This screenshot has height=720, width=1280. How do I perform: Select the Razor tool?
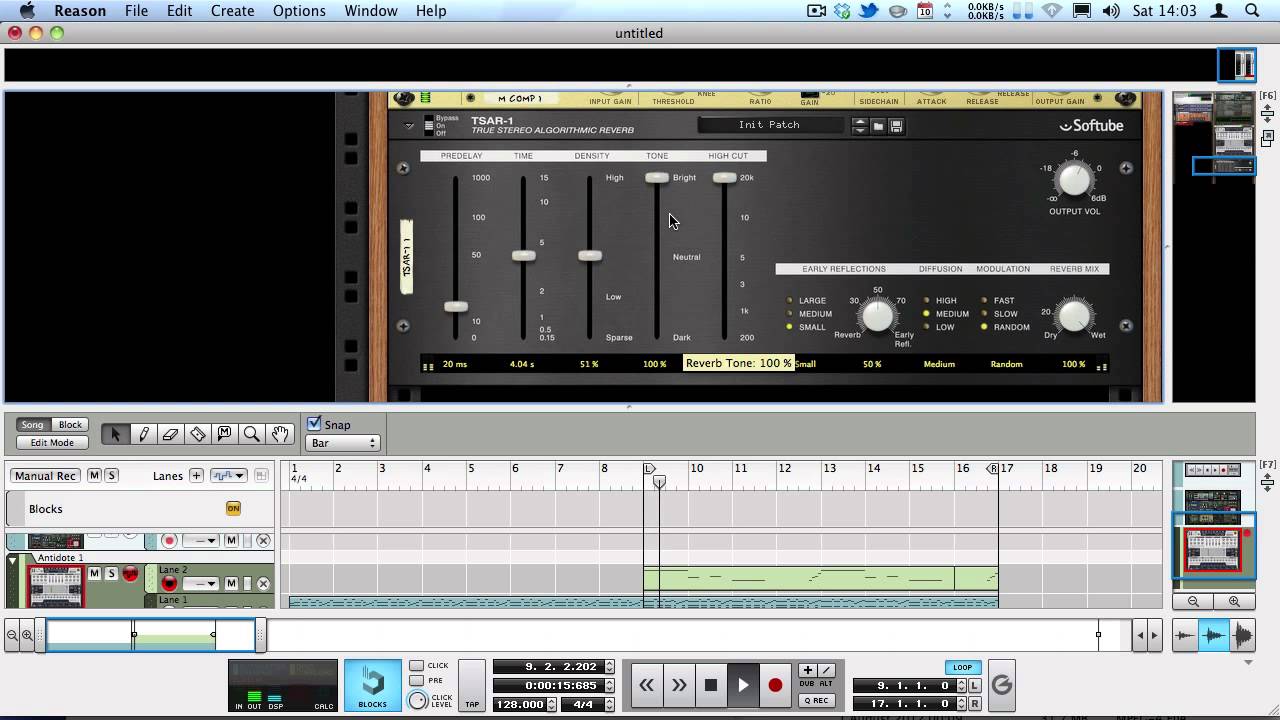point(198,434)
